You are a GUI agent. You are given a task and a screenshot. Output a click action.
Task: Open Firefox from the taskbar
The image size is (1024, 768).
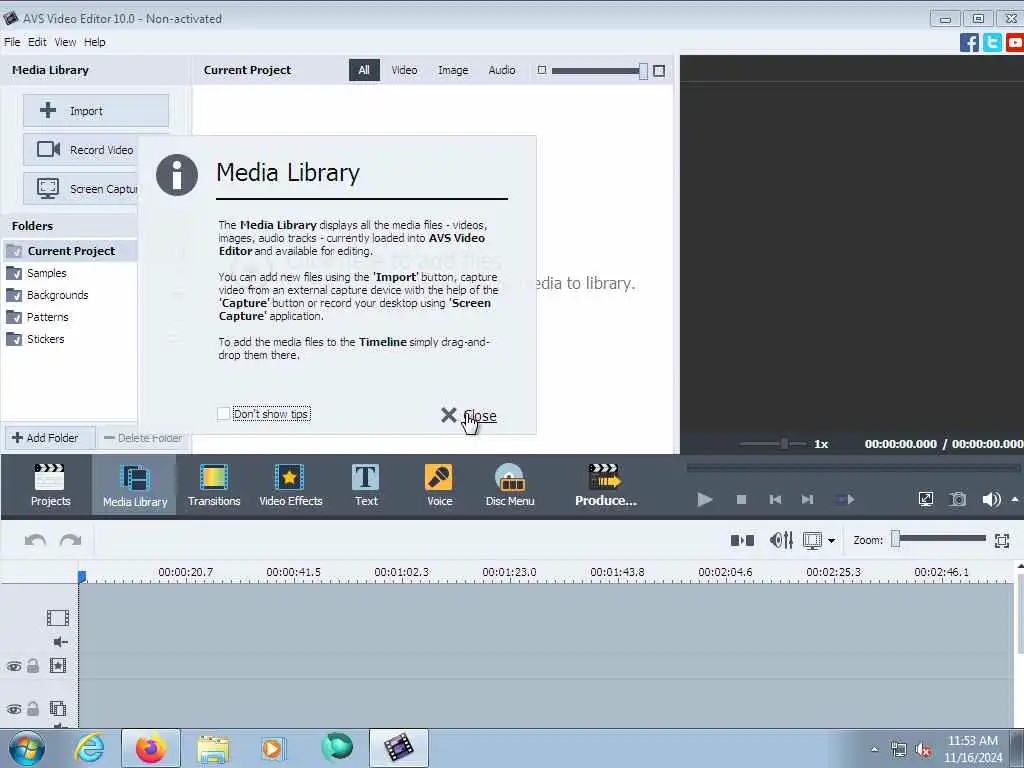coord(151,748)
